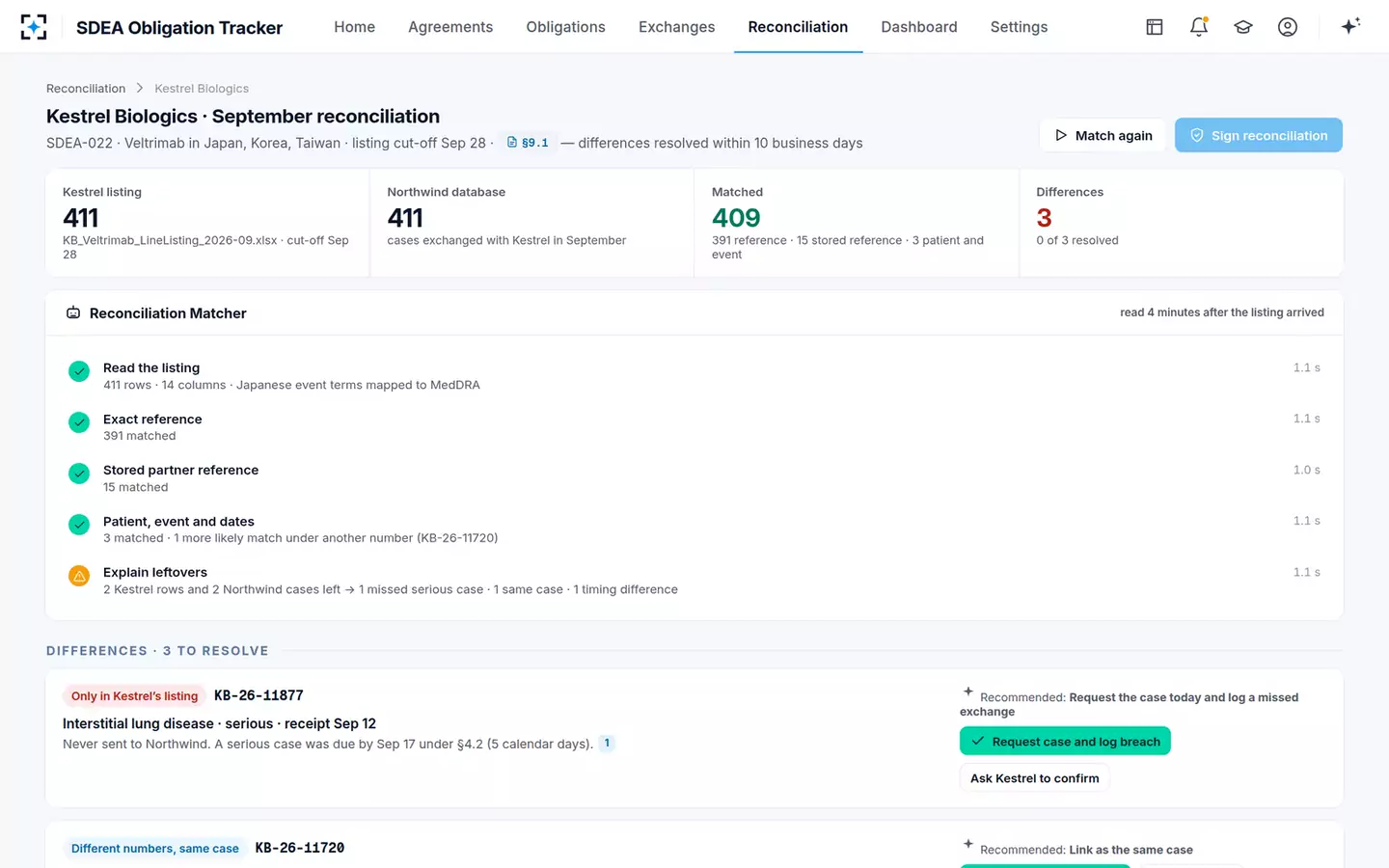Click Request case and log breach
Viewport: 1389px width, 868px height.
1065,741
